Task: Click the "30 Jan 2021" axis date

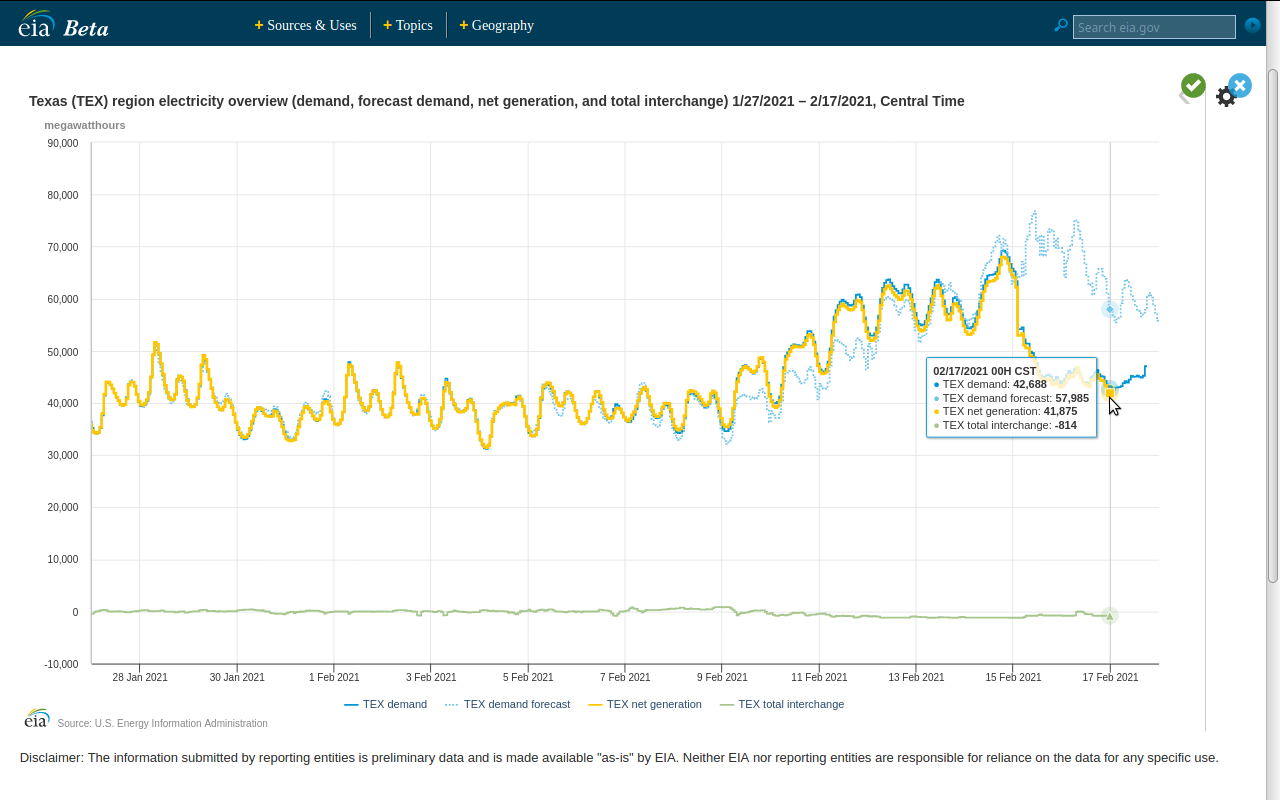Action: [x=237, y=677]
